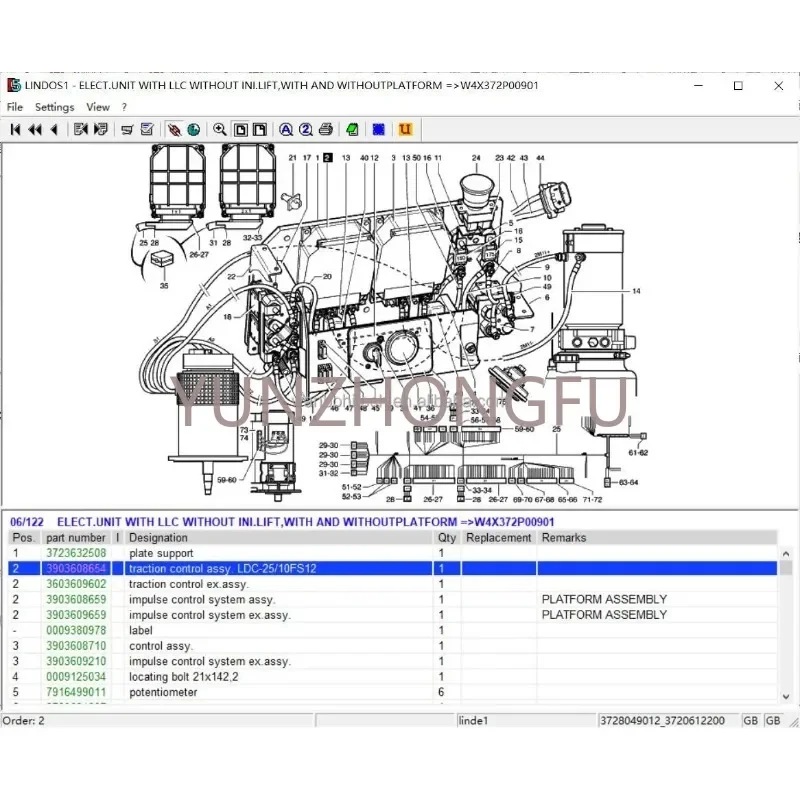Select part number 3903609210
This screenshot has width=800, height=800.
(x=76, y=661)
